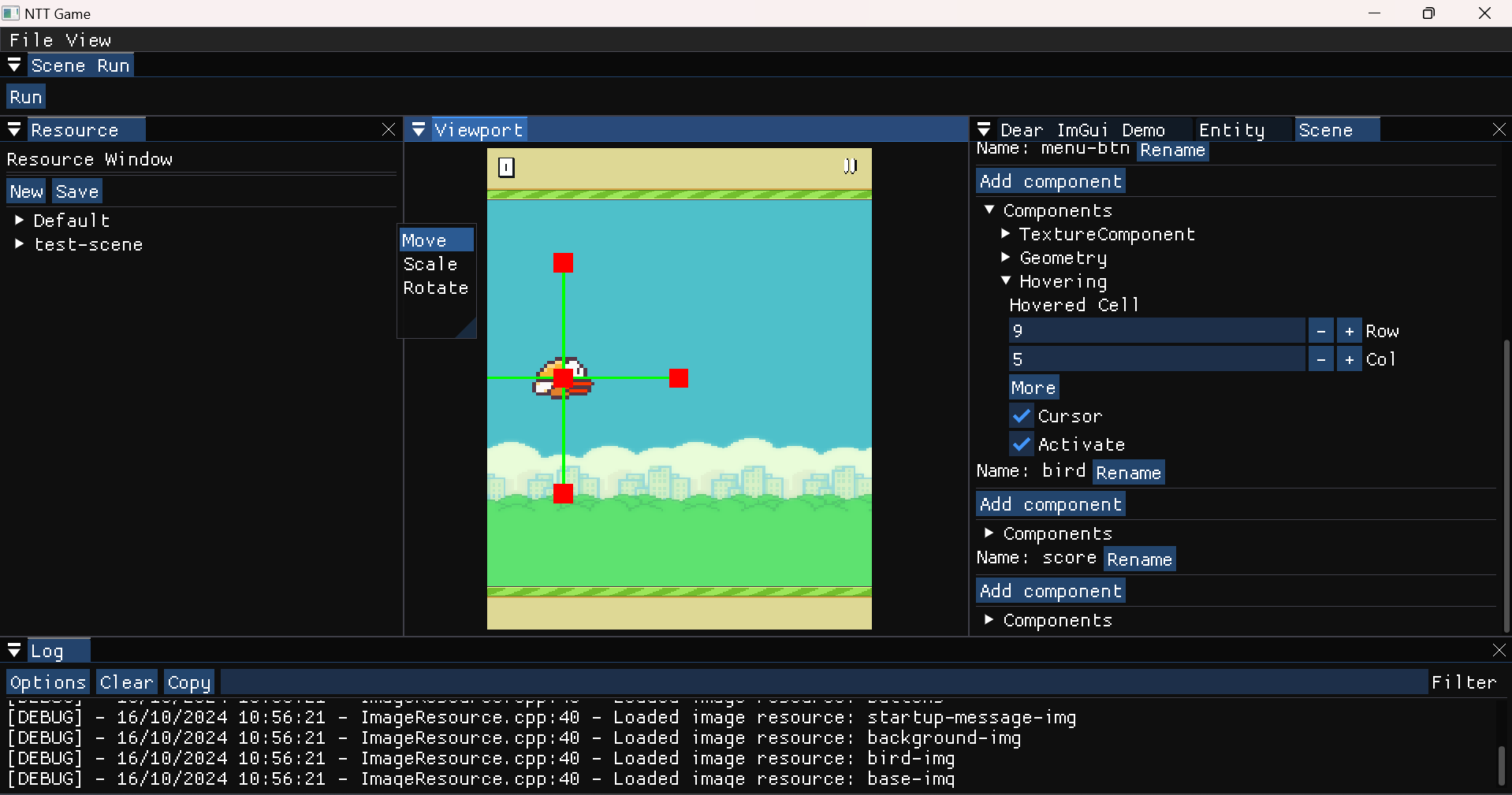Image resolution: width=1512 pixels, height=795 pixels.
Task: Rename the menu-btn entity
Action: (1172, 150)
